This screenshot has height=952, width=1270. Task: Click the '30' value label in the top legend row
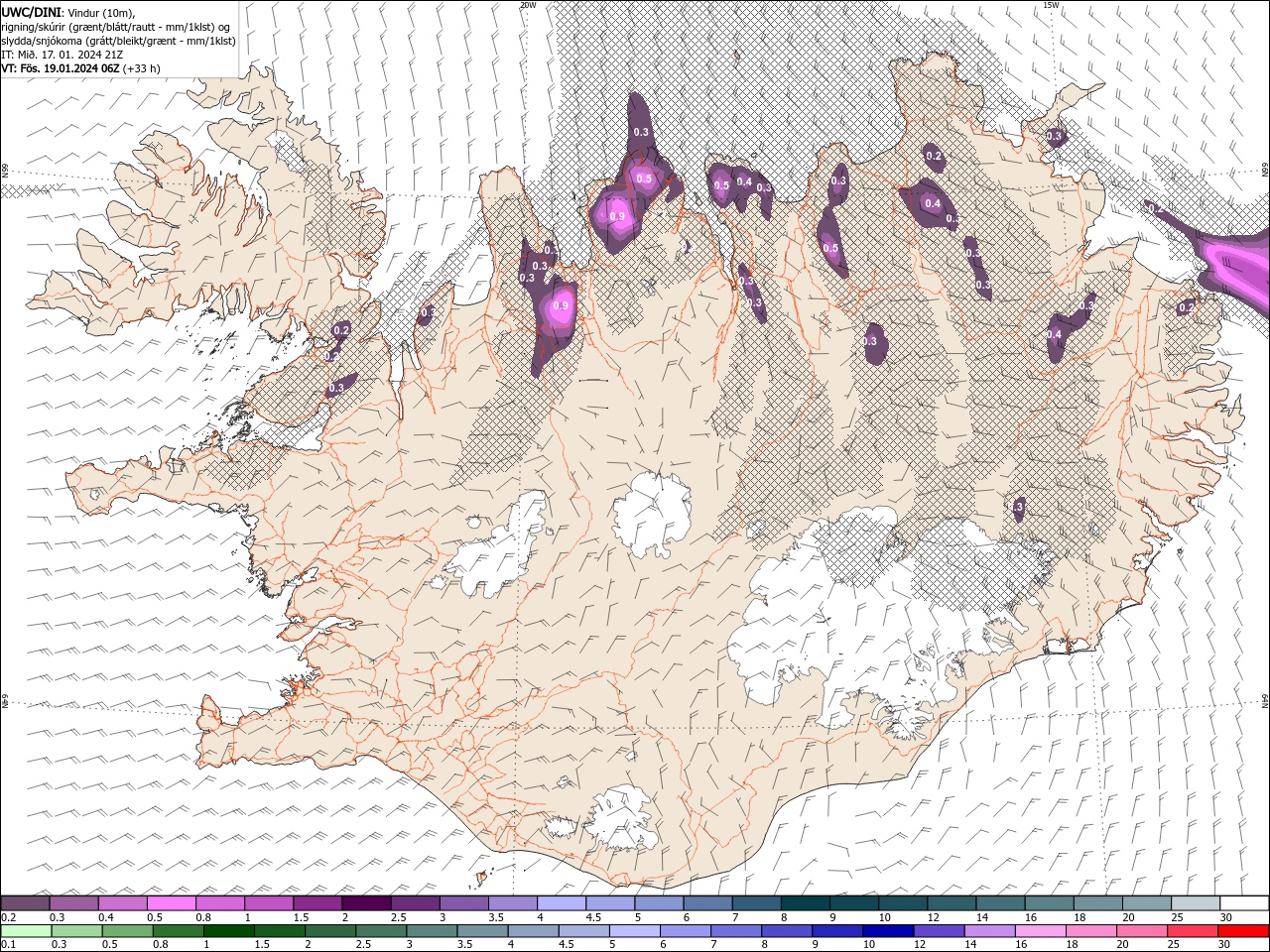click(x=1227, y=917)
